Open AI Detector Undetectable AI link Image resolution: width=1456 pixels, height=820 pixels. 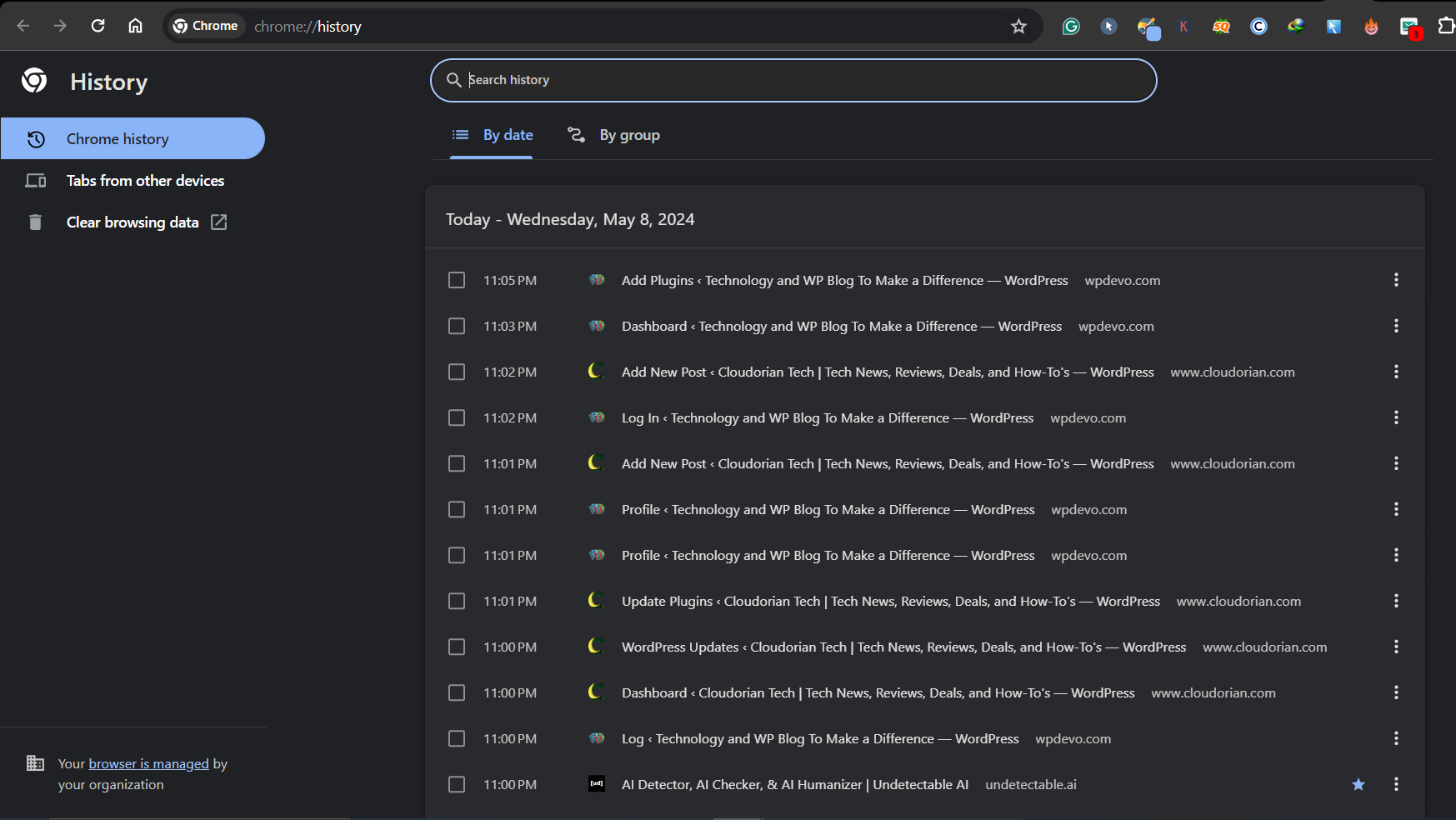(795, 784)
